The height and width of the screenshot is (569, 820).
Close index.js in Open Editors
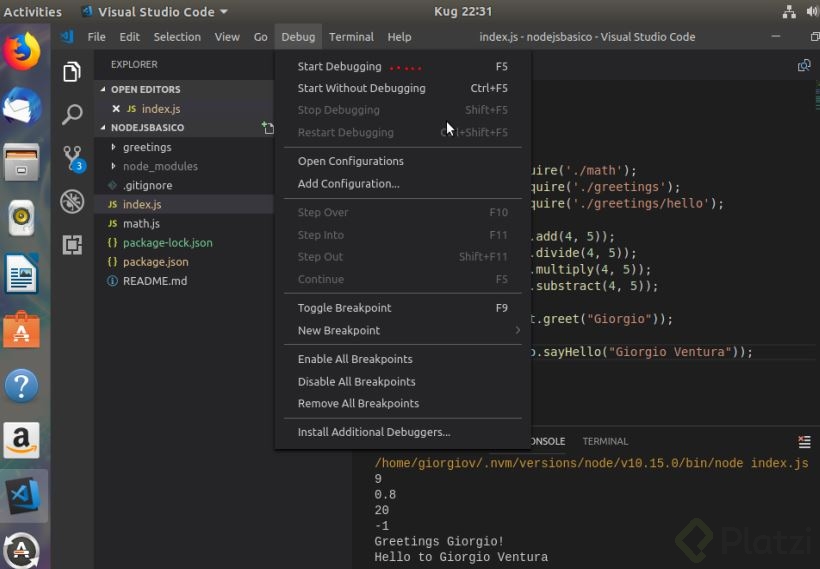pyautogui.click(x=116, y=108)
